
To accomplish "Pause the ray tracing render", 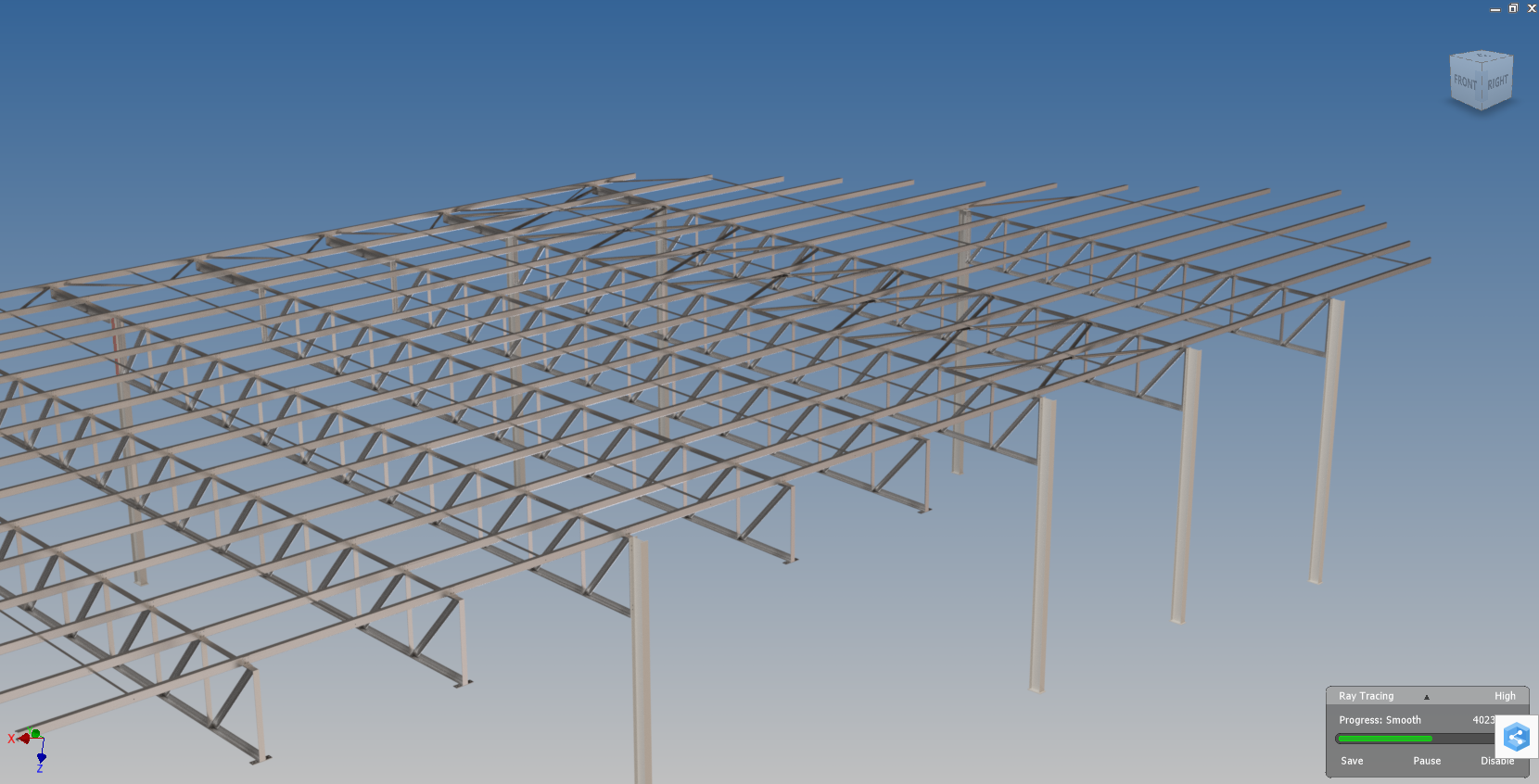I will point(1426,761).
